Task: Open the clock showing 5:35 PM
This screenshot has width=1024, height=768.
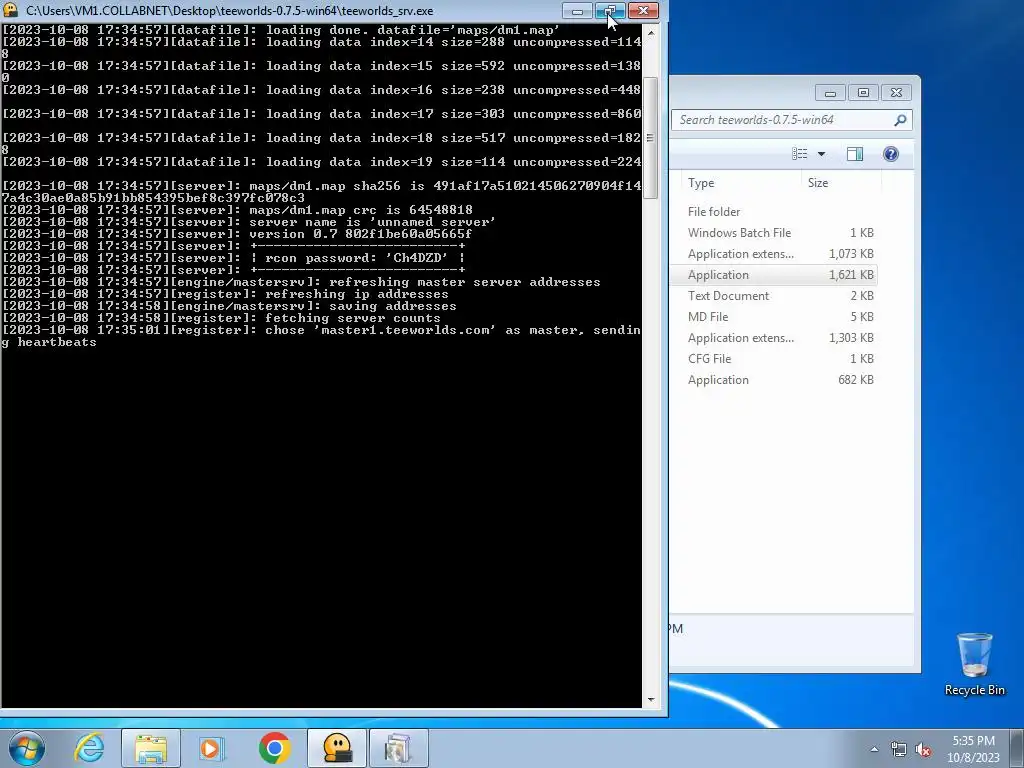Action: (974, 748)
